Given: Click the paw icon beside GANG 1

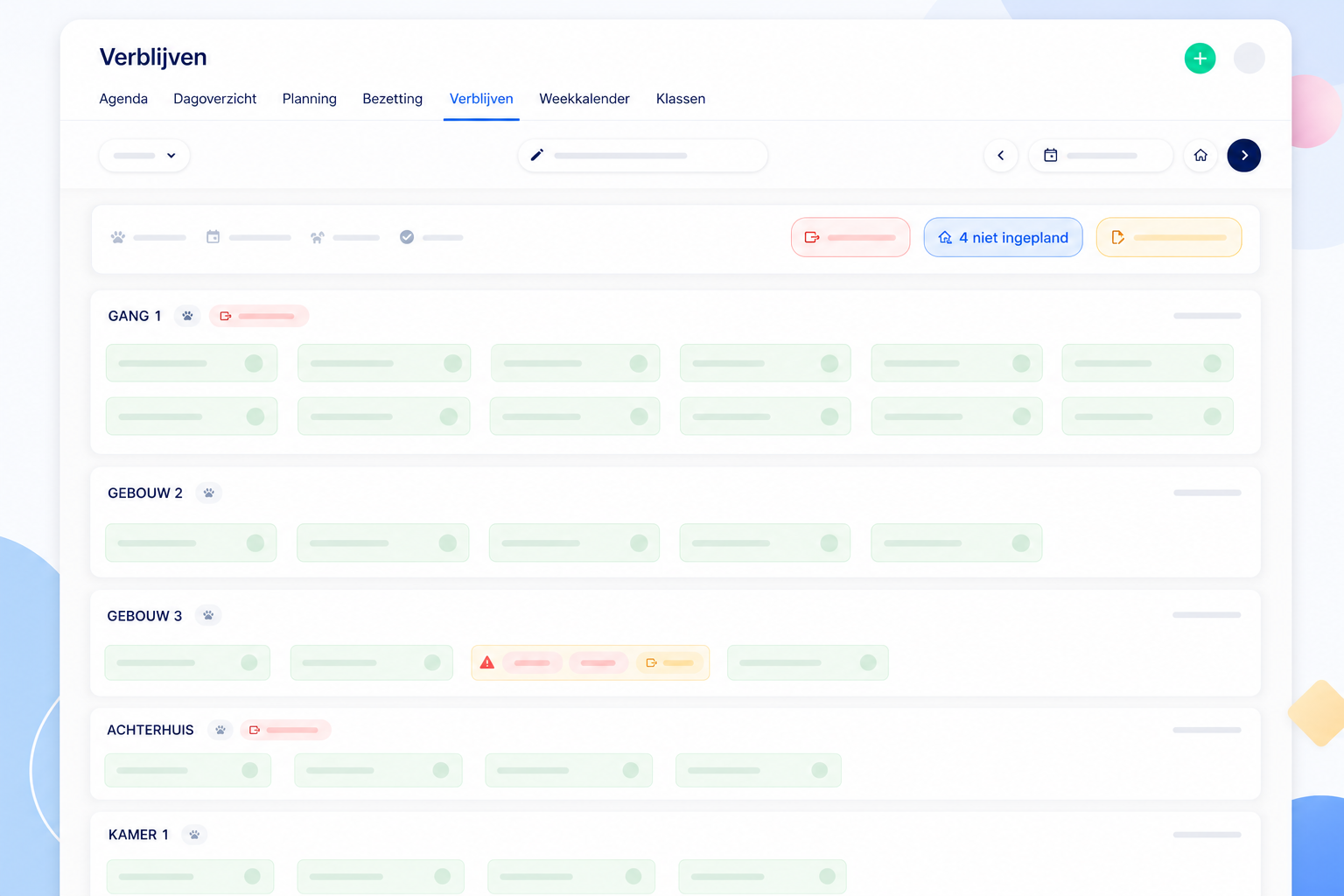Looking at the screenshot, I should (x=187, y=316).
